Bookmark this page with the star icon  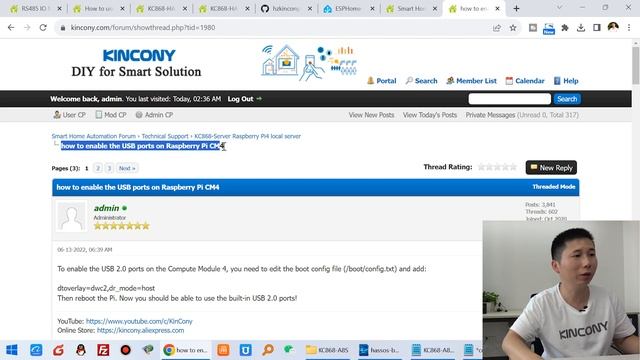(513, 27)
